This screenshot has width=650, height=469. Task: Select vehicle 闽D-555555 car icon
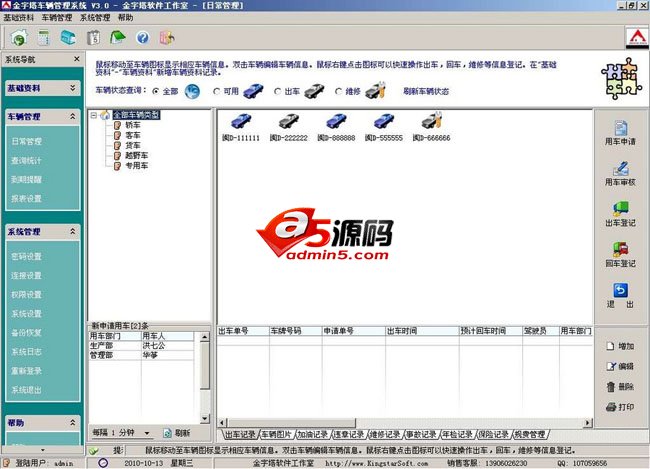tap(384, 121)
